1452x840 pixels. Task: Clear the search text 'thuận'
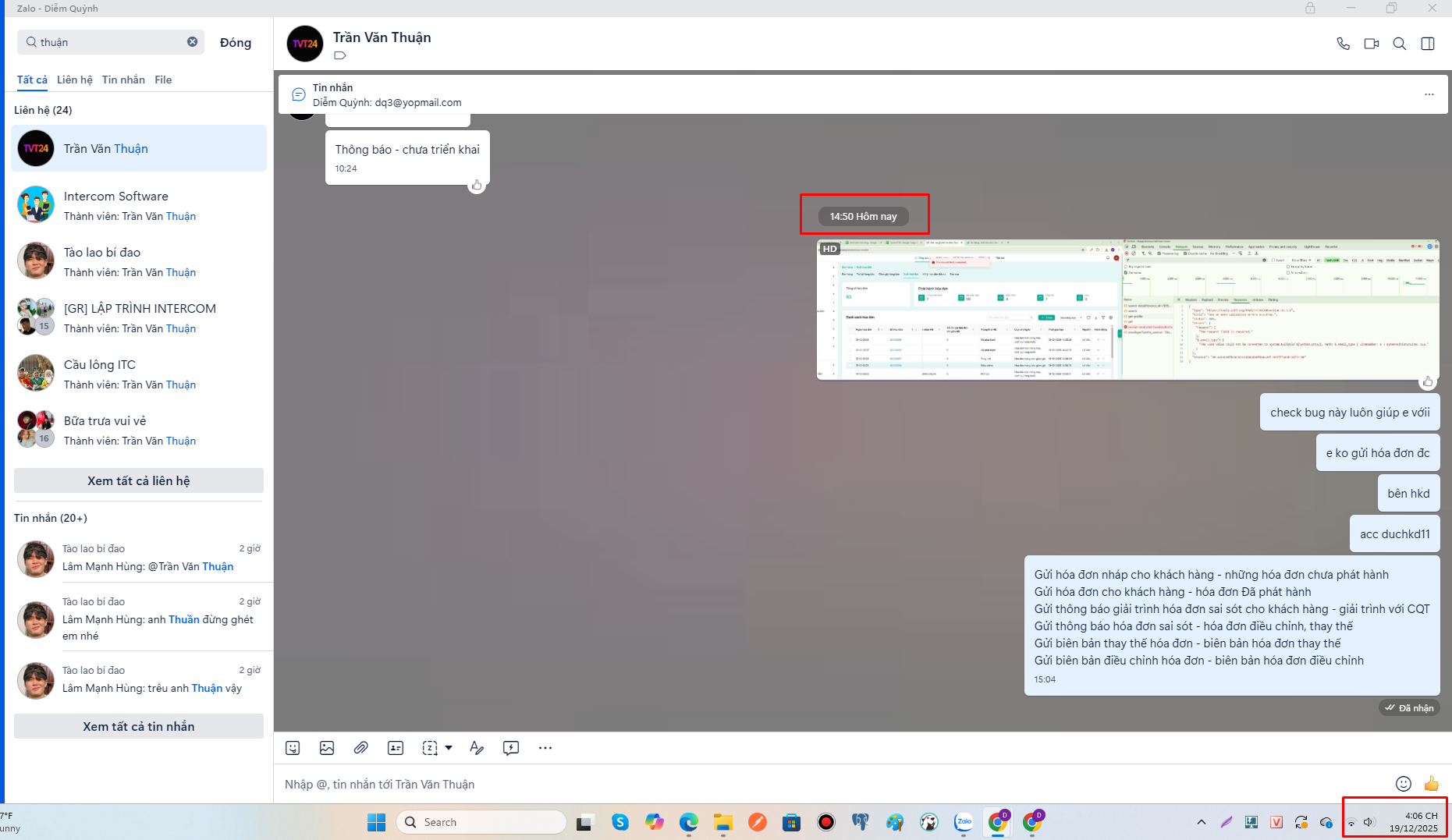192,42
